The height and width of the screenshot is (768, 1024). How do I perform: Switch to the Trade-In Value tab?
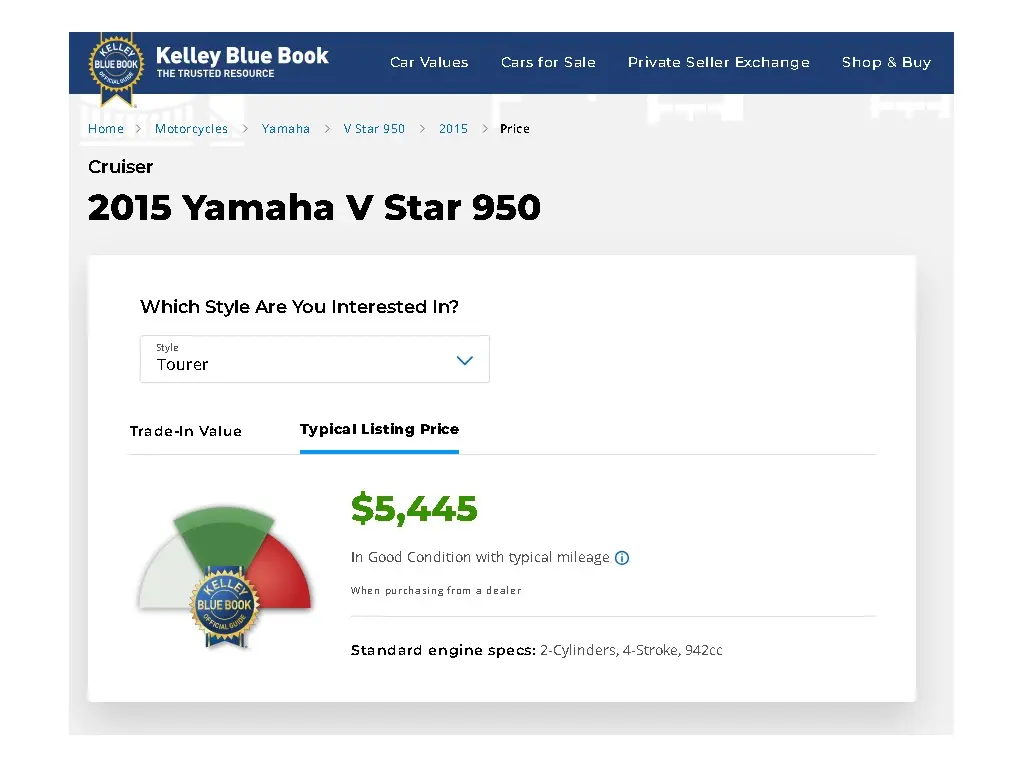[185, 431]
